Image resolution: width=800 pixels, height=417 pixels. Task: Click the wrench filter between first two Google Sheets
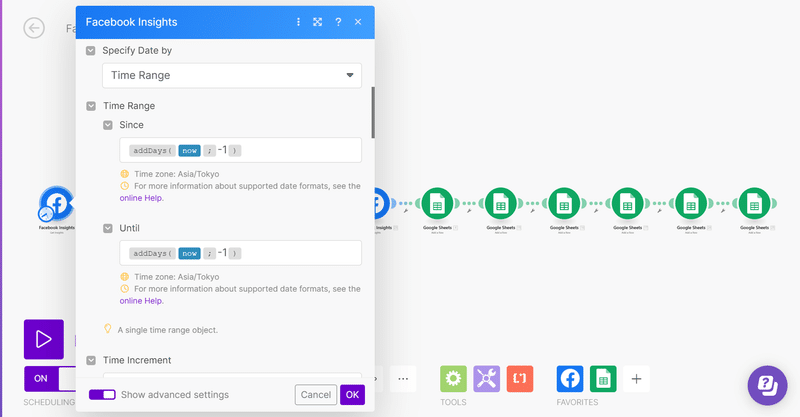coord(469,210)
